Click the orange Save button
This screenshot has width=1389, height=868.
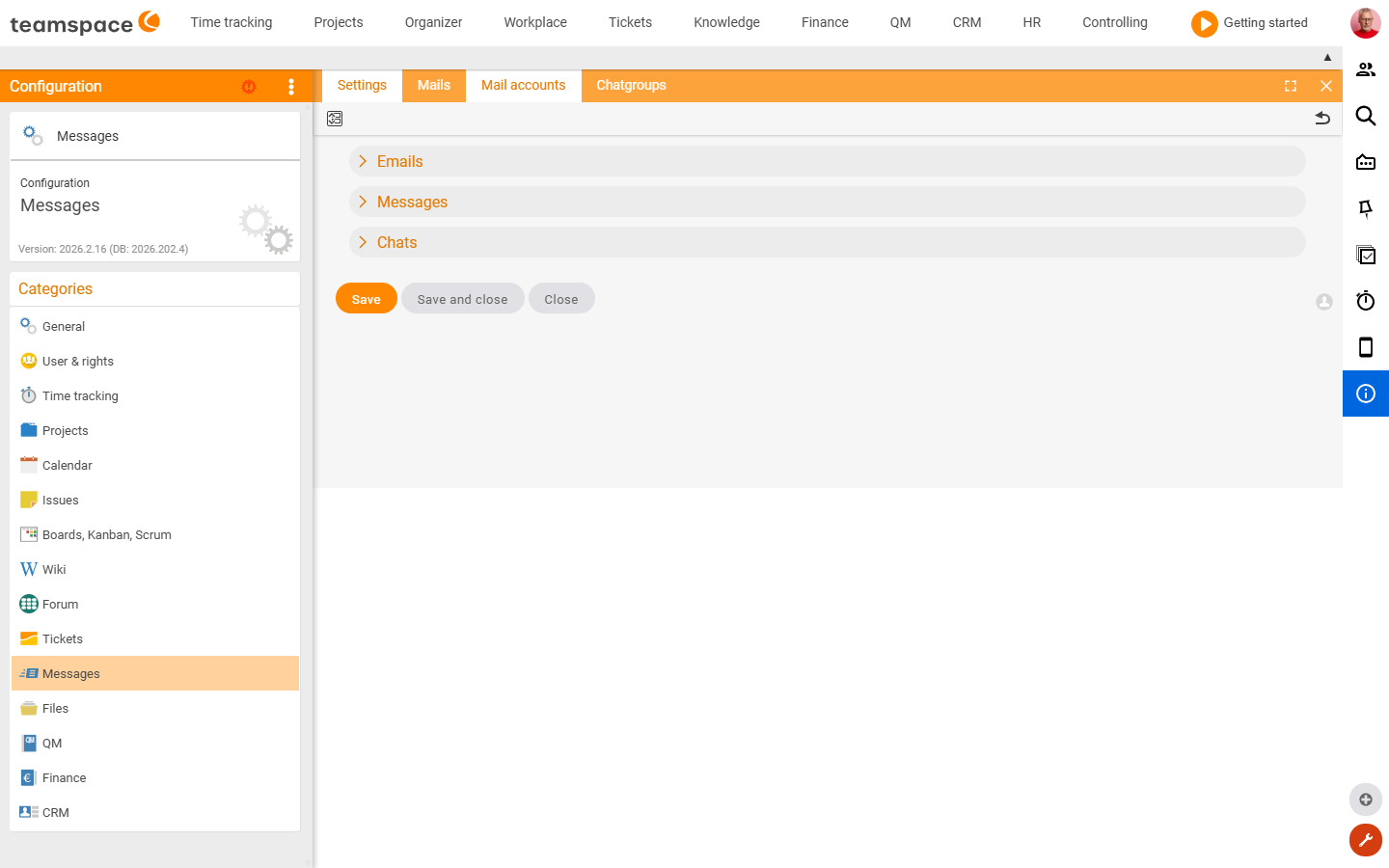click(367, 299)
